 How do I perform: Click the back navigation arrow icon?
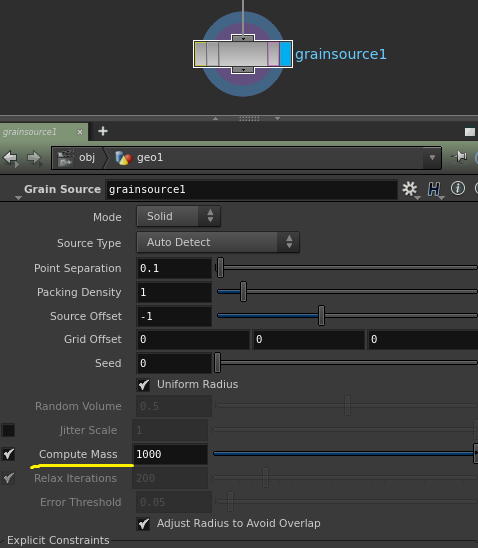pos(10,158)
